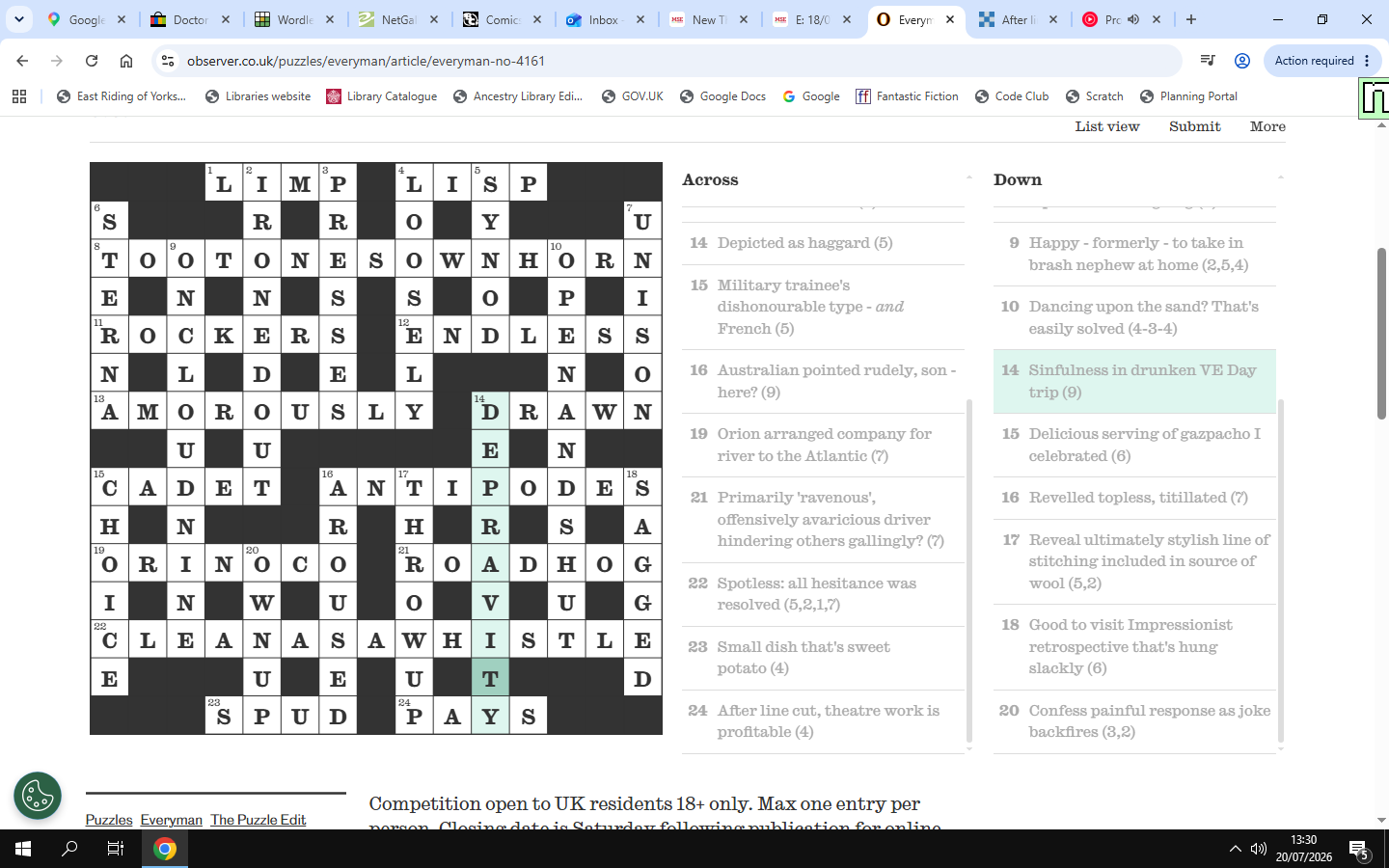Switch to the Wordle tab

pyautogui.click(x=292, y=19)
